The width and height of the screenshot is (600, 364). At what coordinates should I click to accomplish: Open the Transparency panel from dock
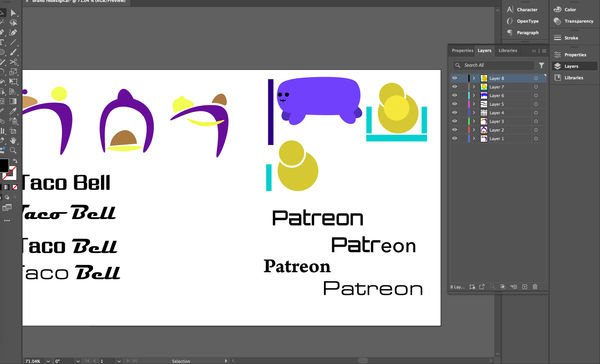click(574, 21)
